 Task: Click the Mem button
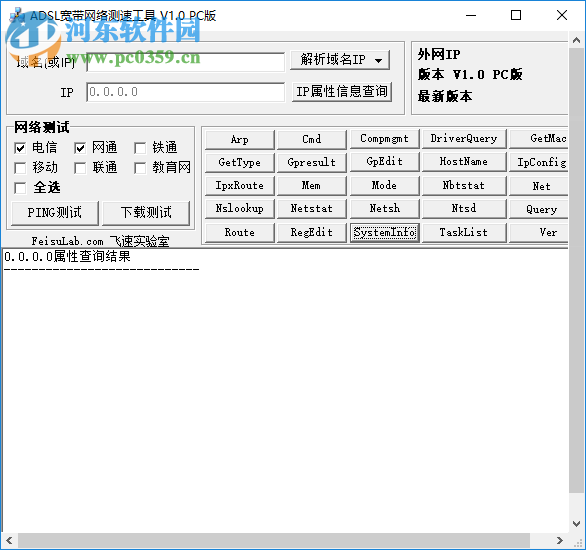(x=312, y=186)
